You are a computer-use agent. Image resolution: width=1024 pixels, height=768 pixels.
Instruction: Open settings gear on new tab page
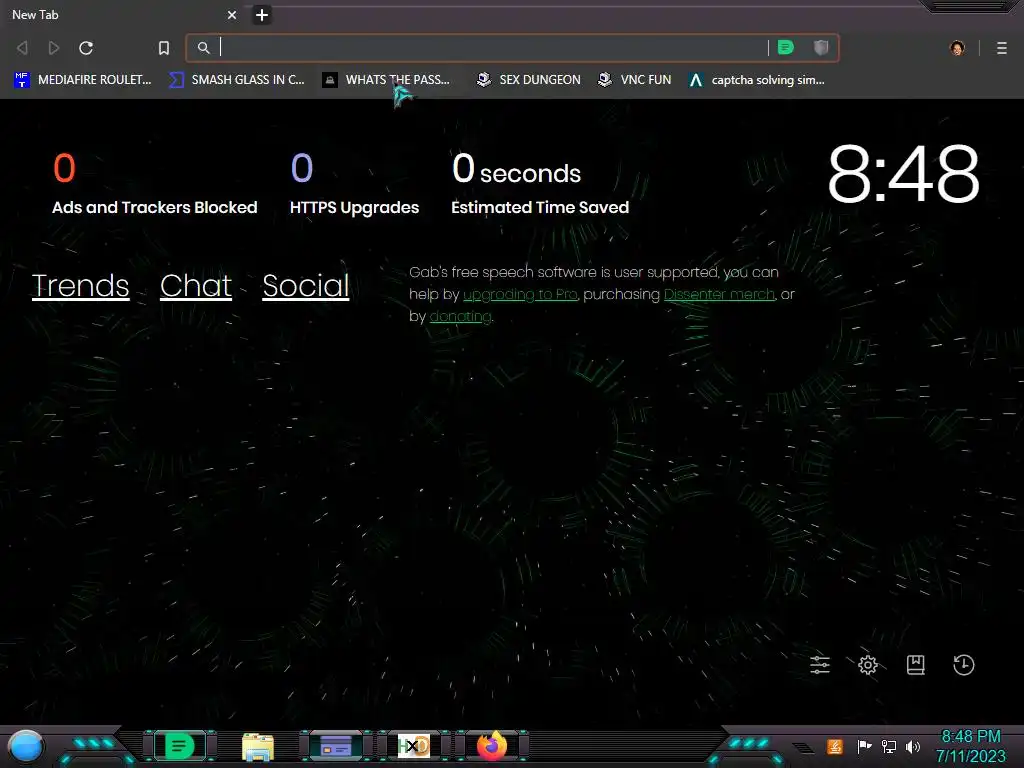[868, 665]
